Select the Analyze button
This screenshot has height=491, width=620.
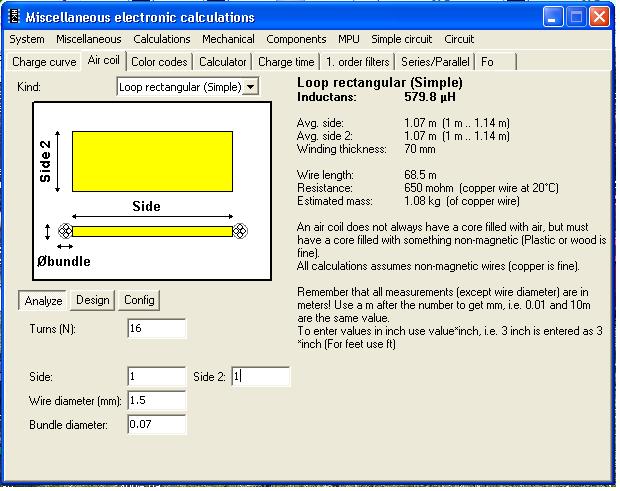[43, 300]
